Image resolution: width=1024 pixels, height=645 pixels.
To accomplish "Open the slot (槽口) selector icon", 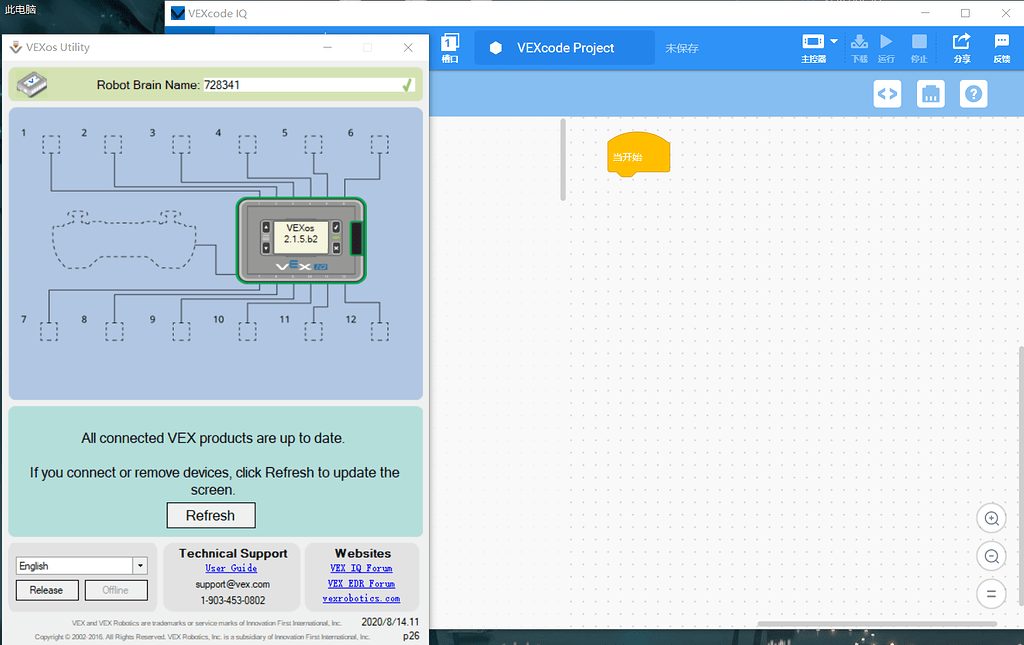I will (x=450, y=43).
